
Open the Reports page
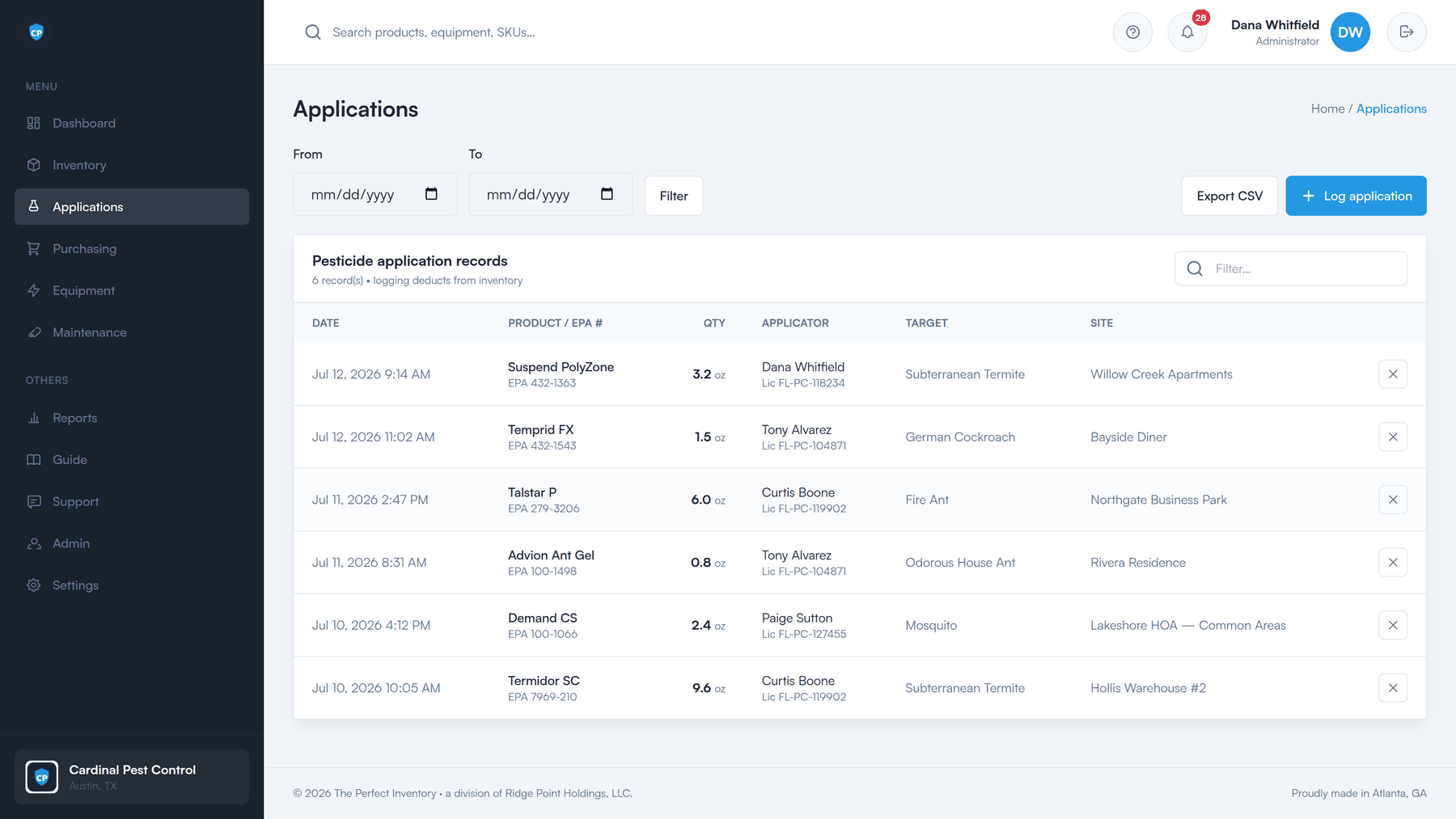coord(132,418)
